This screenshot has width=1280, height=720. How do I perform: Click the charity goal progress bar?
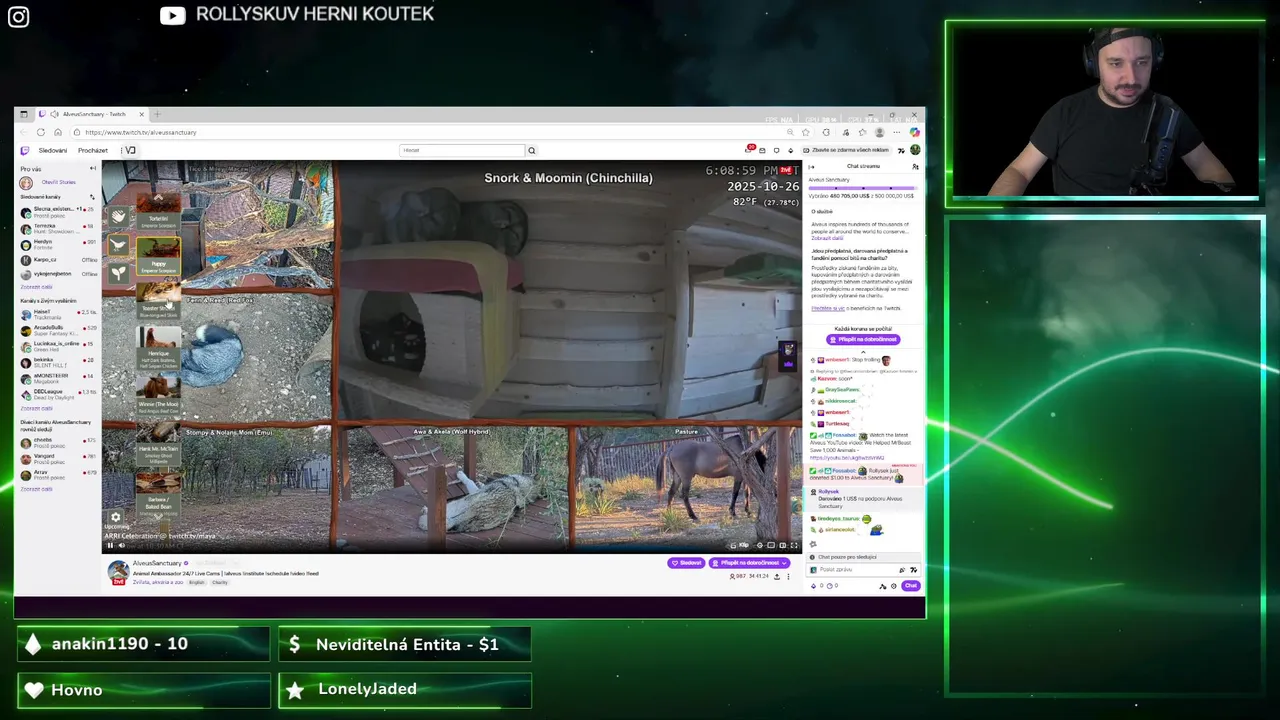pyautogui.click(x=863, y=188)
